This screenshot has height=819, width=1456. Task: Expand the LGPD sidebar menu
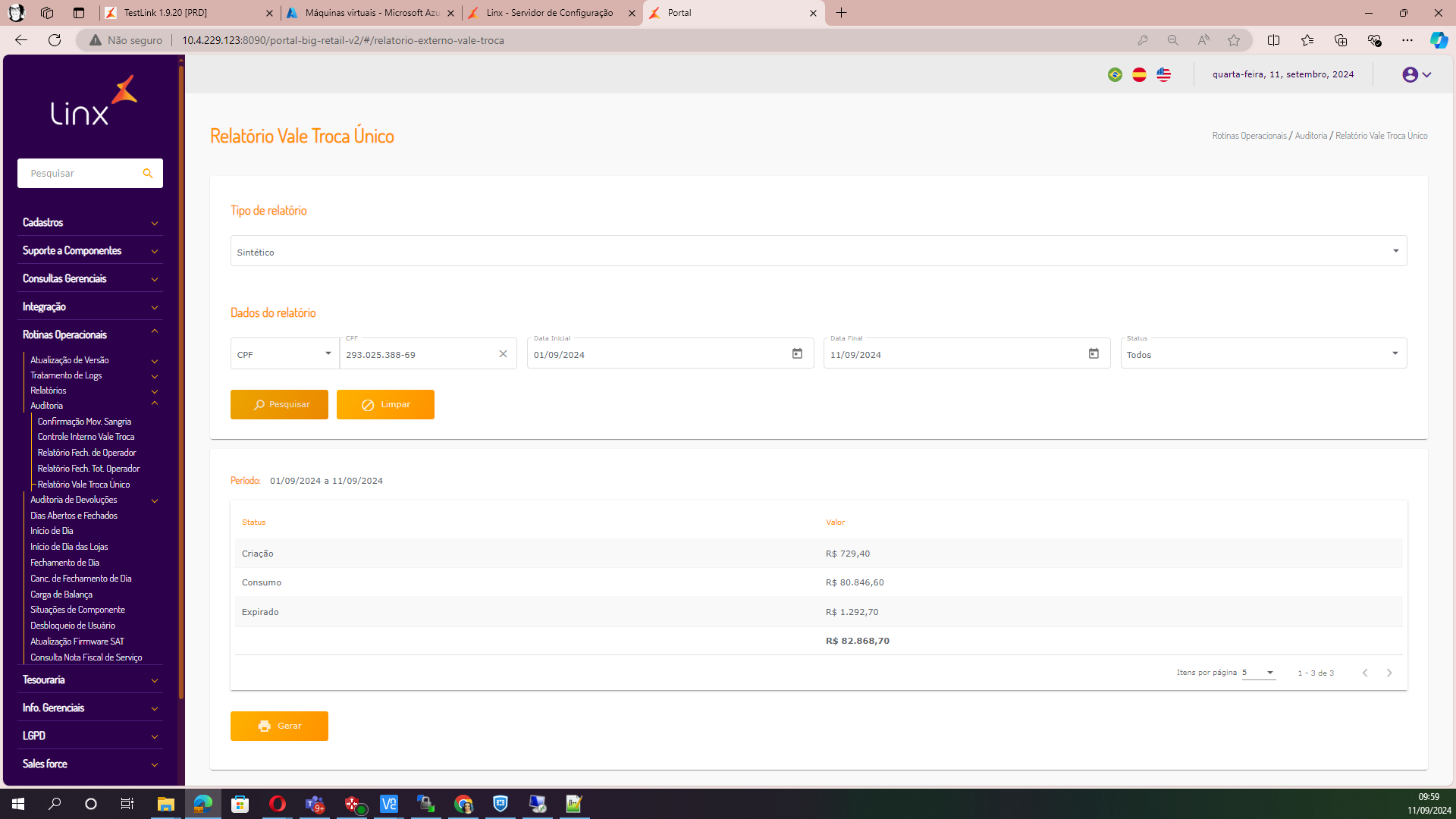(x=89, y=736)
